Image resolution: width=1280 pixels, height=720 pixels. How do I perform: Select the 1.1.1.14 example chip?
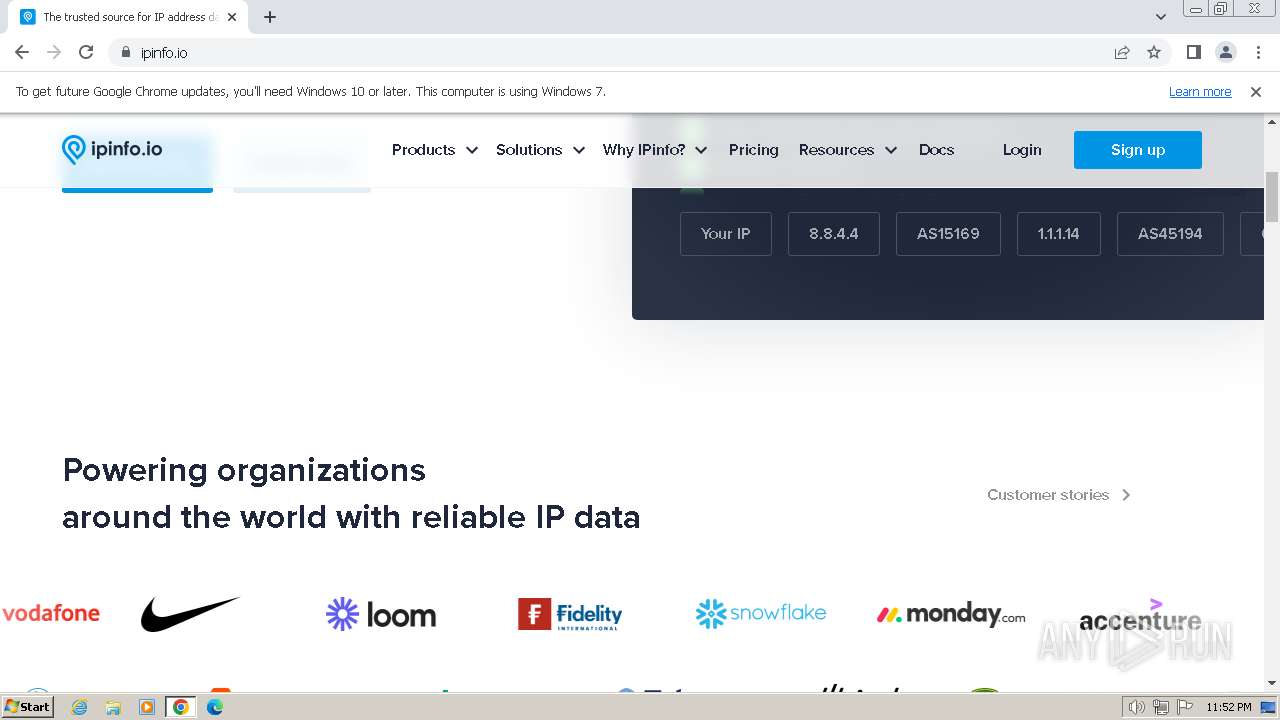[1058, 233]
